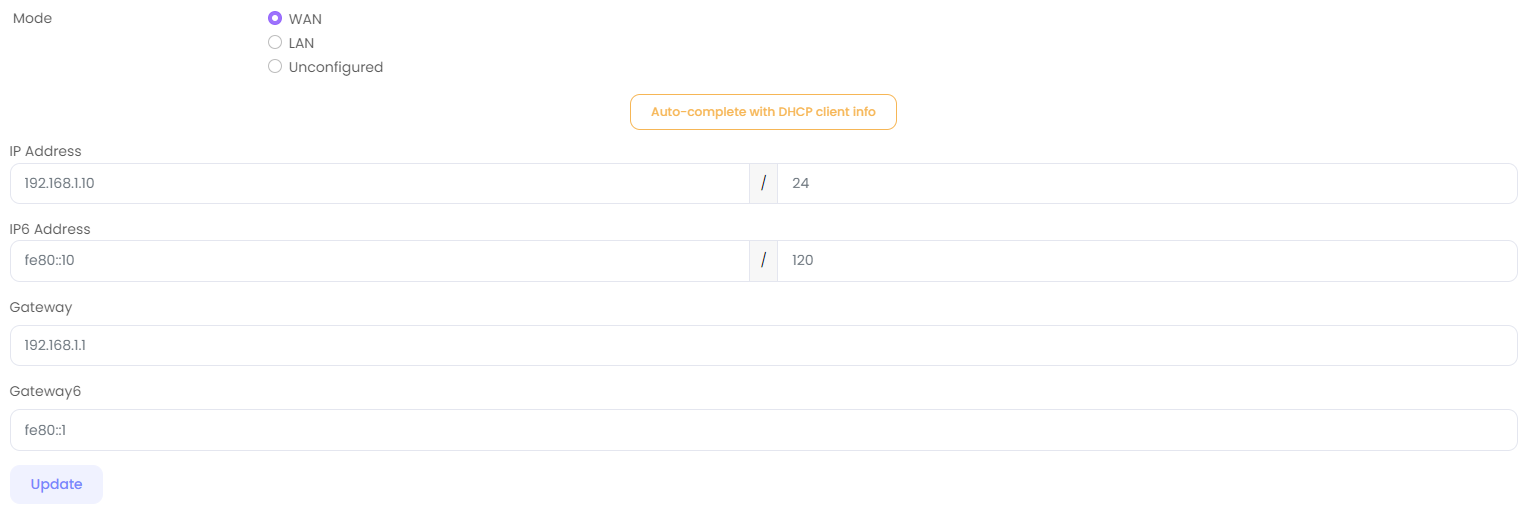Screen dimensions: 1525x512
Task: Click the Mode label
Action: click(32, 18)
